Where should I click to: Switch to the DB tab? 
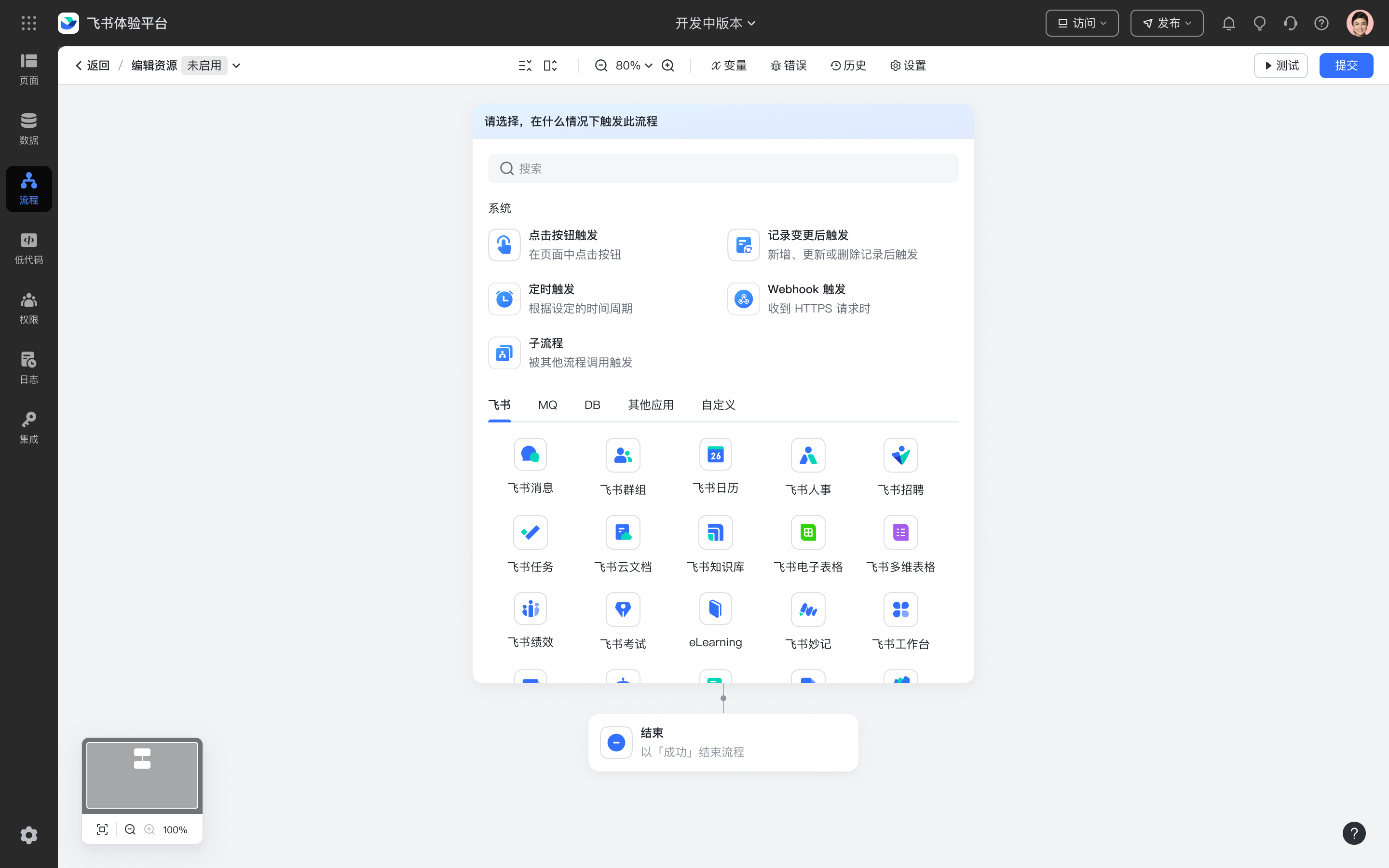point(592,405)
